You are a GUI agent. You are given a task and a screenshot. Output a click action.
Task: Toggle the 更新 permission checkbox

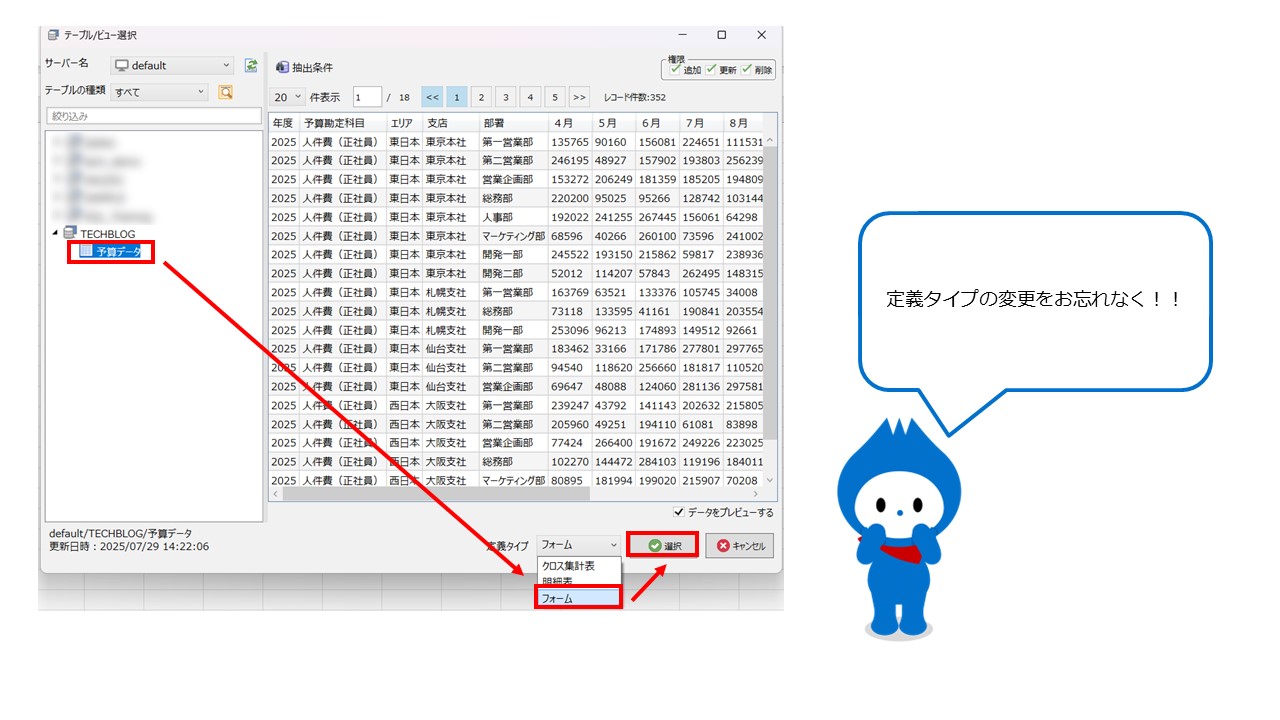712,70
